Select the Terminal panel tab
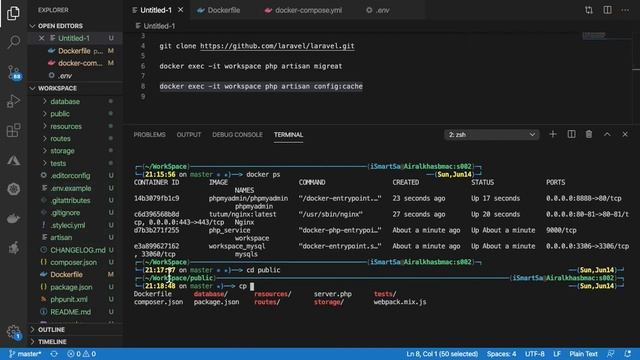This screenshot has width=640, height=360. point(288,134)
